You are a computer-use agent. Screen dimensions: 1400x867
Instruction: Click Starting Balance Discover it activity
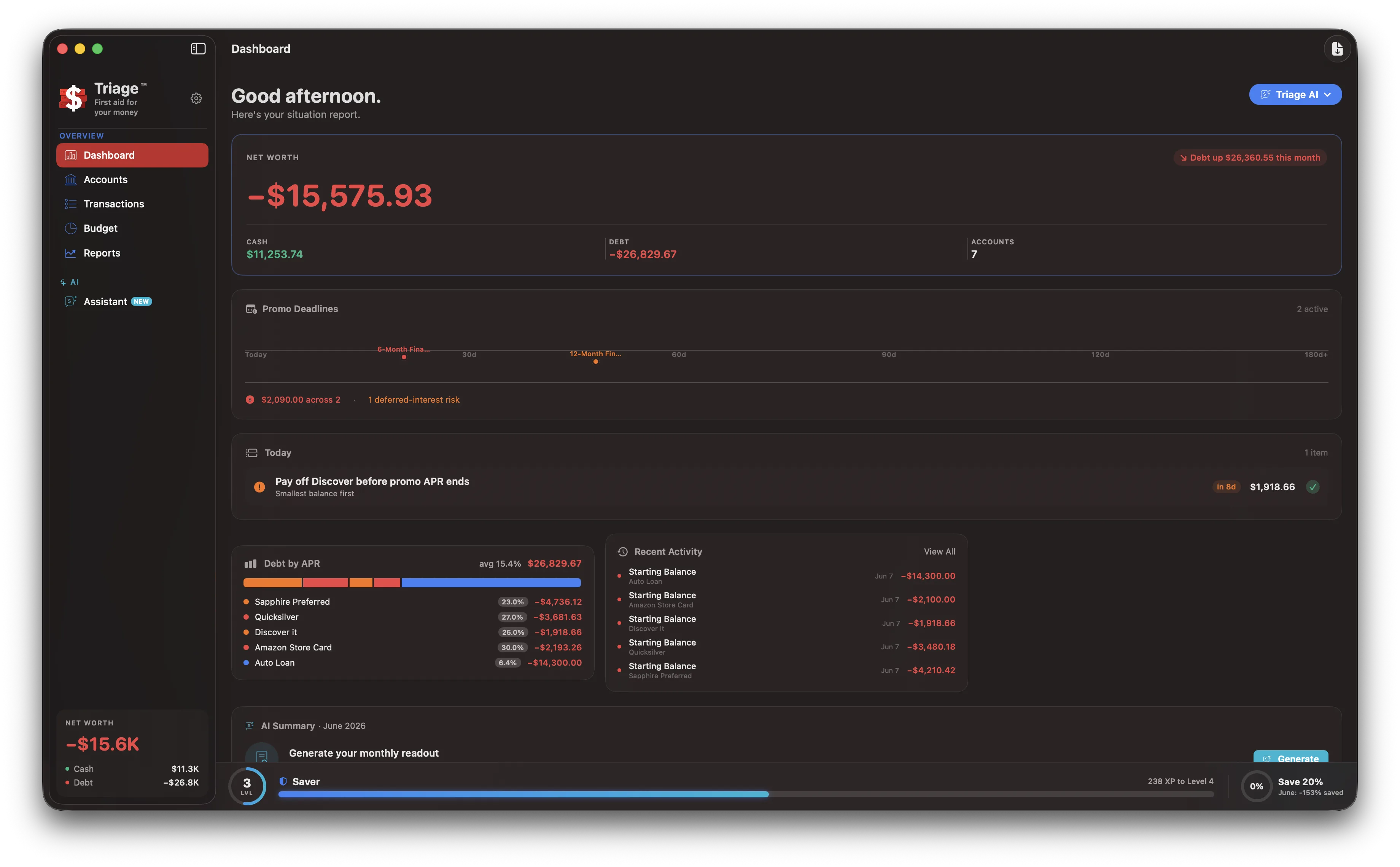[786, 623]
